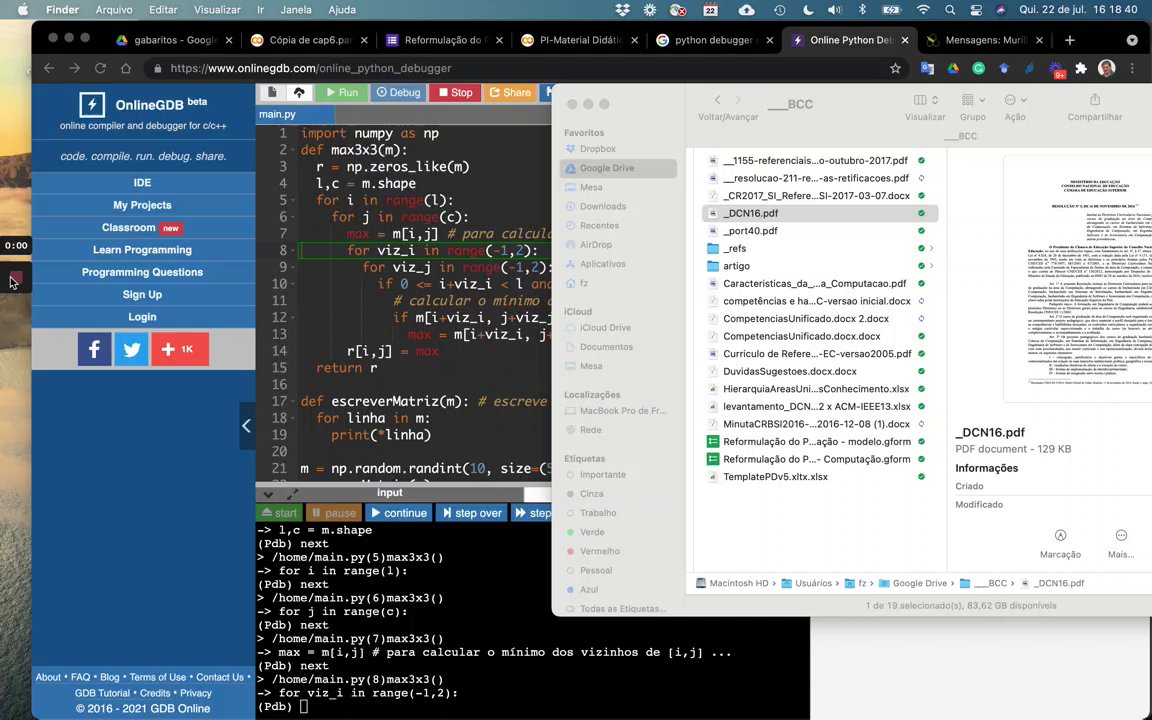
Task: Click Sign Up in sidebar
Action: click(143, 295)
